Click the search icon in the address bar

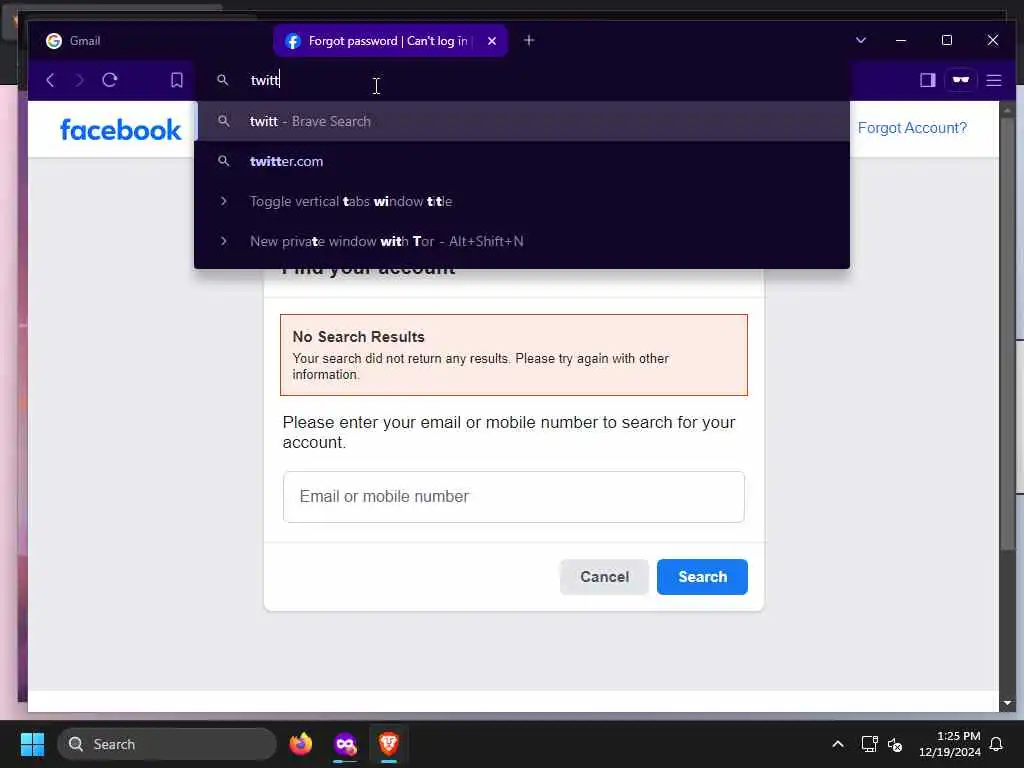pos(223,80)
